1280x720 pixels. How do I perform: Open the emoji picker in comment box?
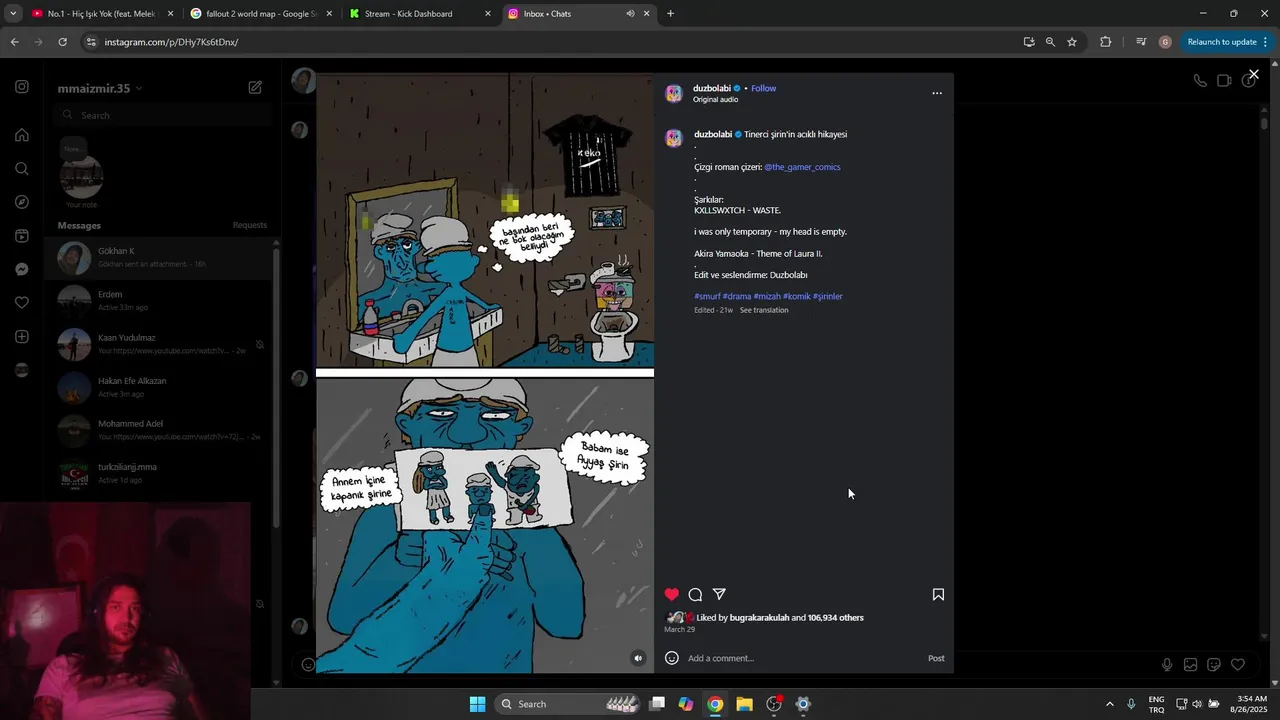pyautogui.click(x=672, y=658)
